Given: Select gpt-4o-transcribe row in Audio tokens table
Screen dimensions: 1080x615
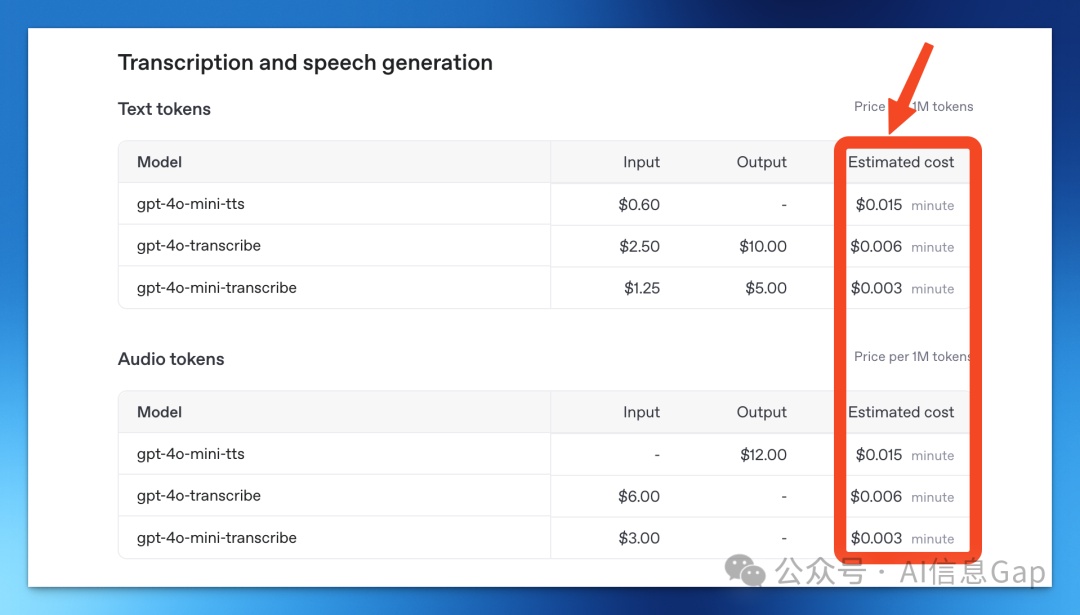Looking at the screenshot, I should (199, 496).
